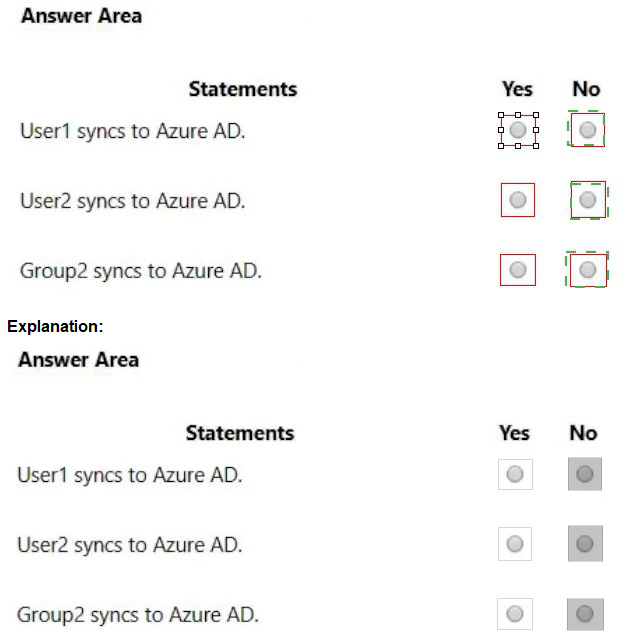Select Yes for Group2 under the Explanation section
Image resolution: width=634 pixels, height=643 pixels.
coord(515,614)
